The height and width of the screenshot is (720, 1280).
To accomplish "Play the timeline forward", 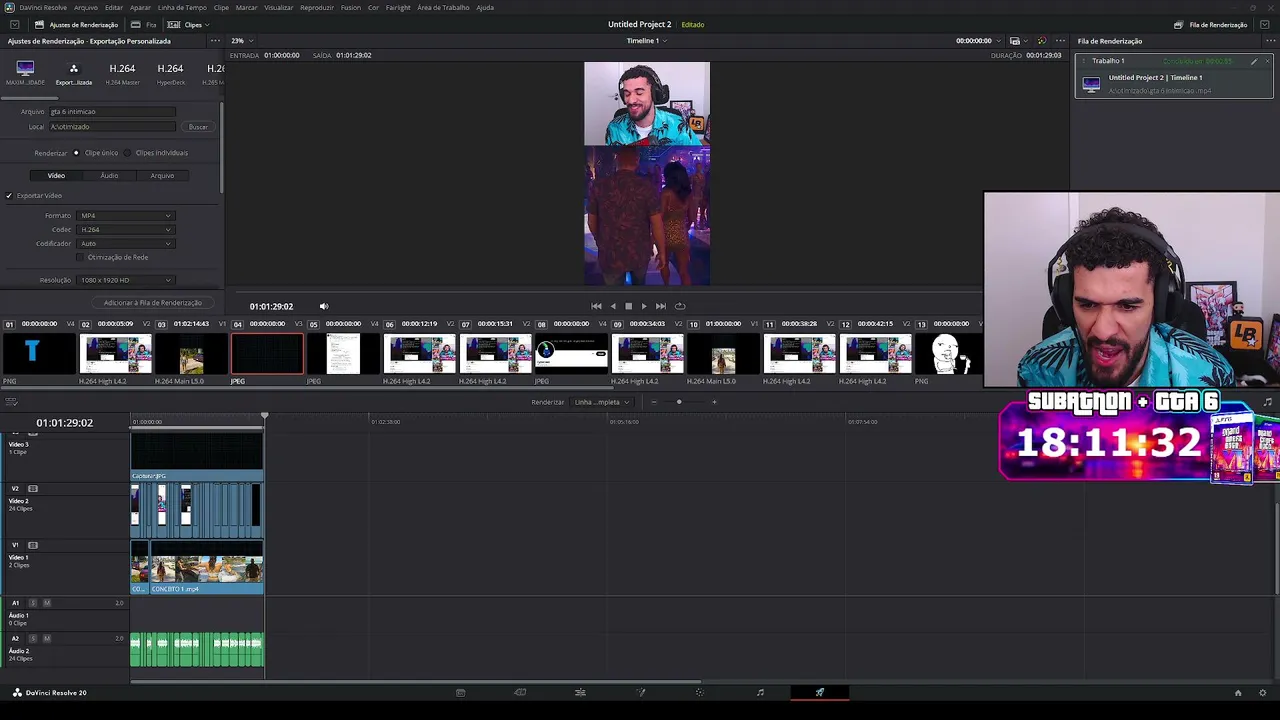I will [643, 306].
